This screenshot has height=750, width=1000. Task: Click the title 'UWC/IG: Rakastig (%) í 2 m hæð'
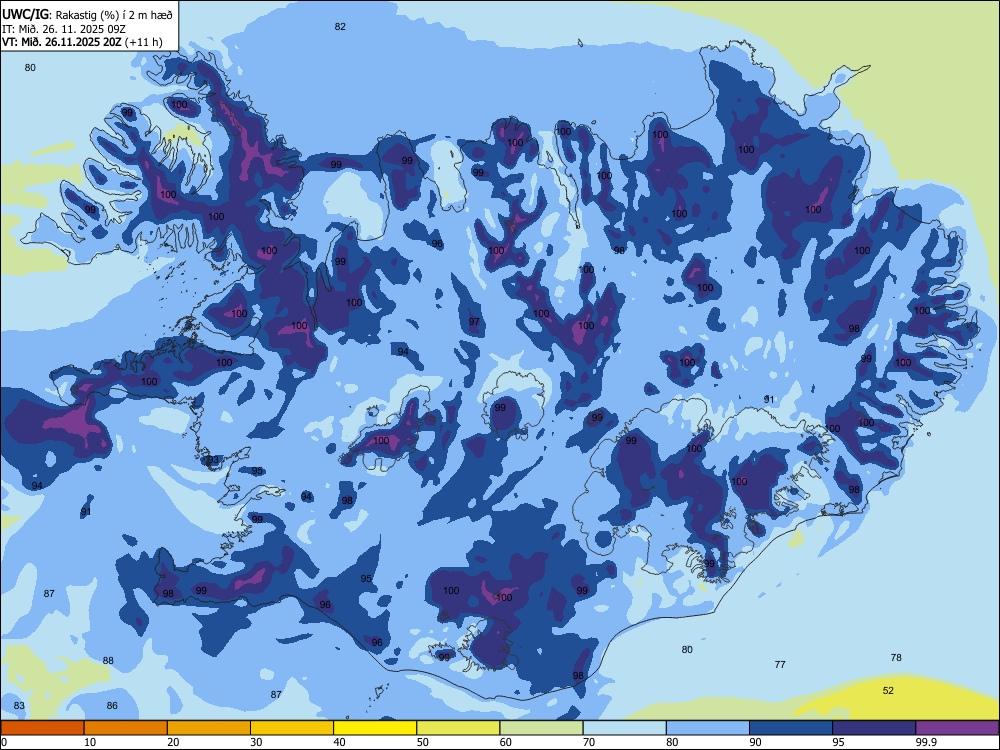[87, 14]
